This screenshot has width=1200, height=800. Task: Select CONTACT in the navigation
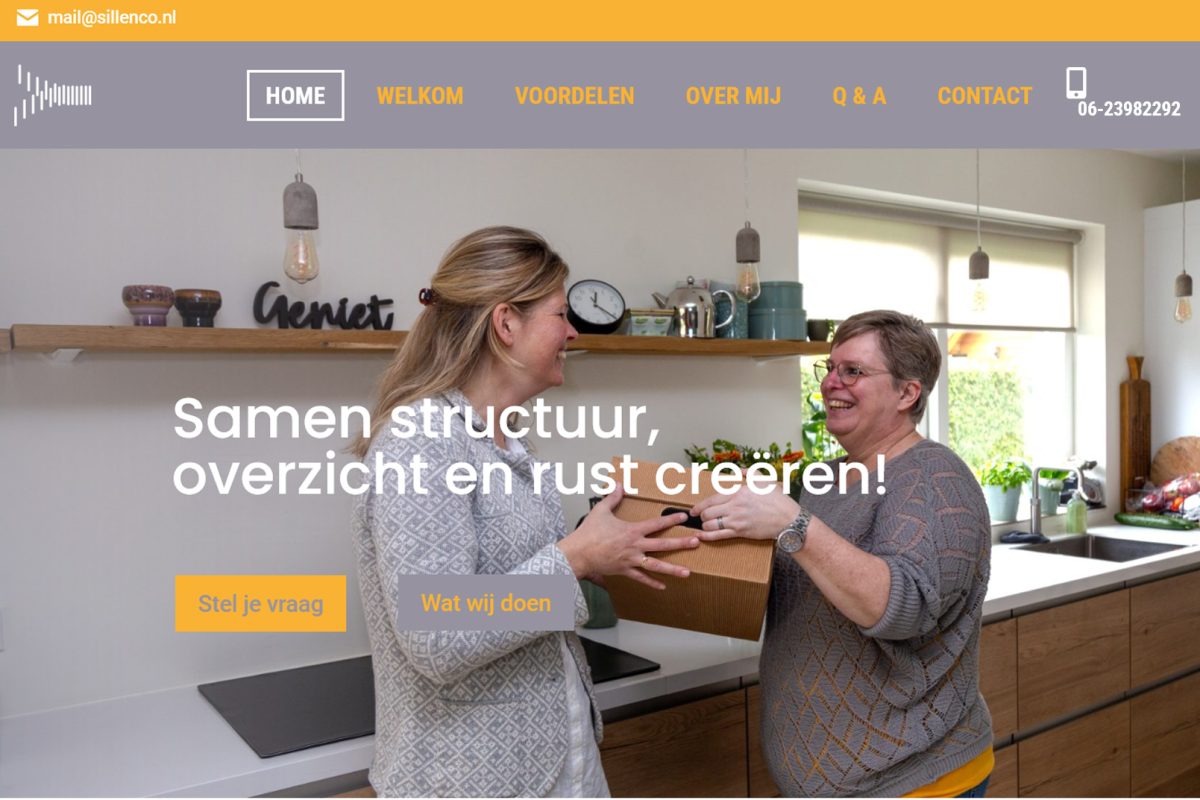click(x=985, y=96)
